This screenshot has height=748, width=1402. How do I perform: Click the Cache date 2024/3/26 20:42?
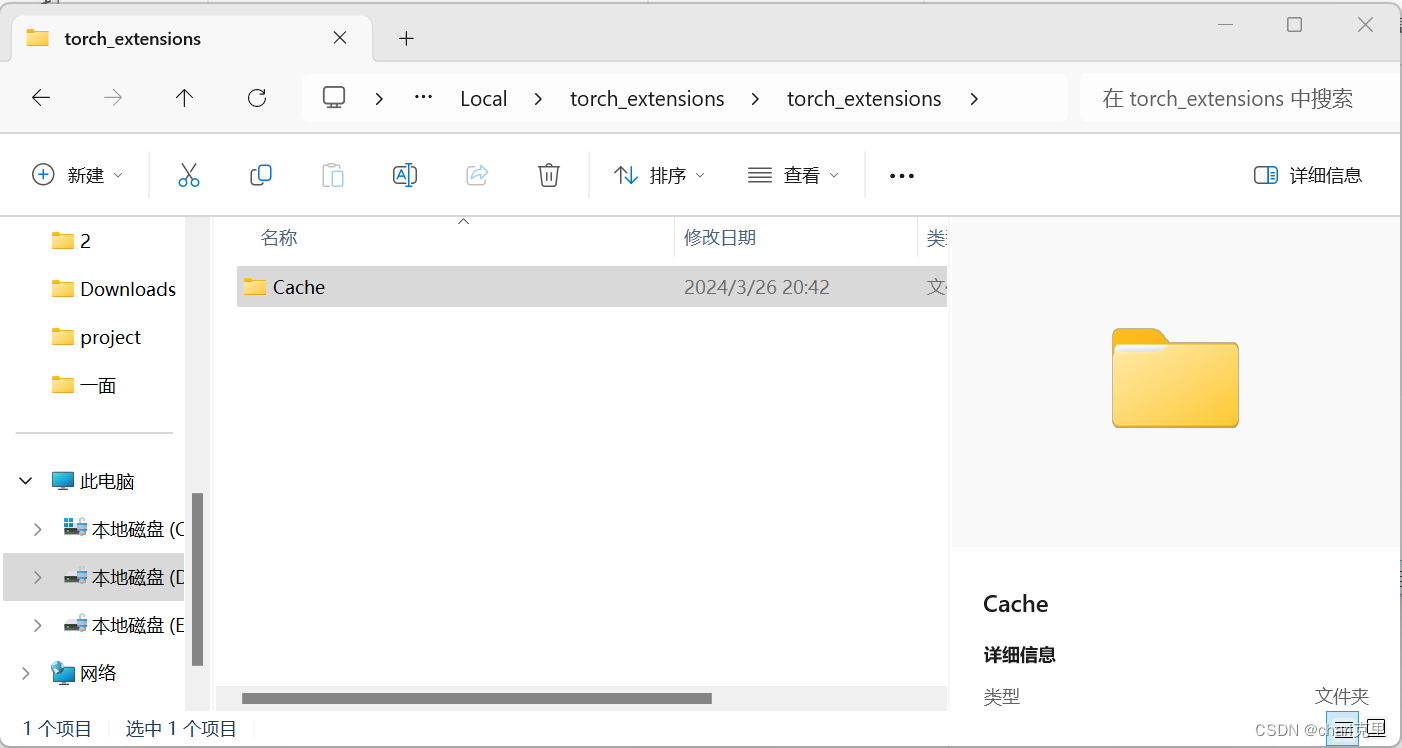coord(757,287)
